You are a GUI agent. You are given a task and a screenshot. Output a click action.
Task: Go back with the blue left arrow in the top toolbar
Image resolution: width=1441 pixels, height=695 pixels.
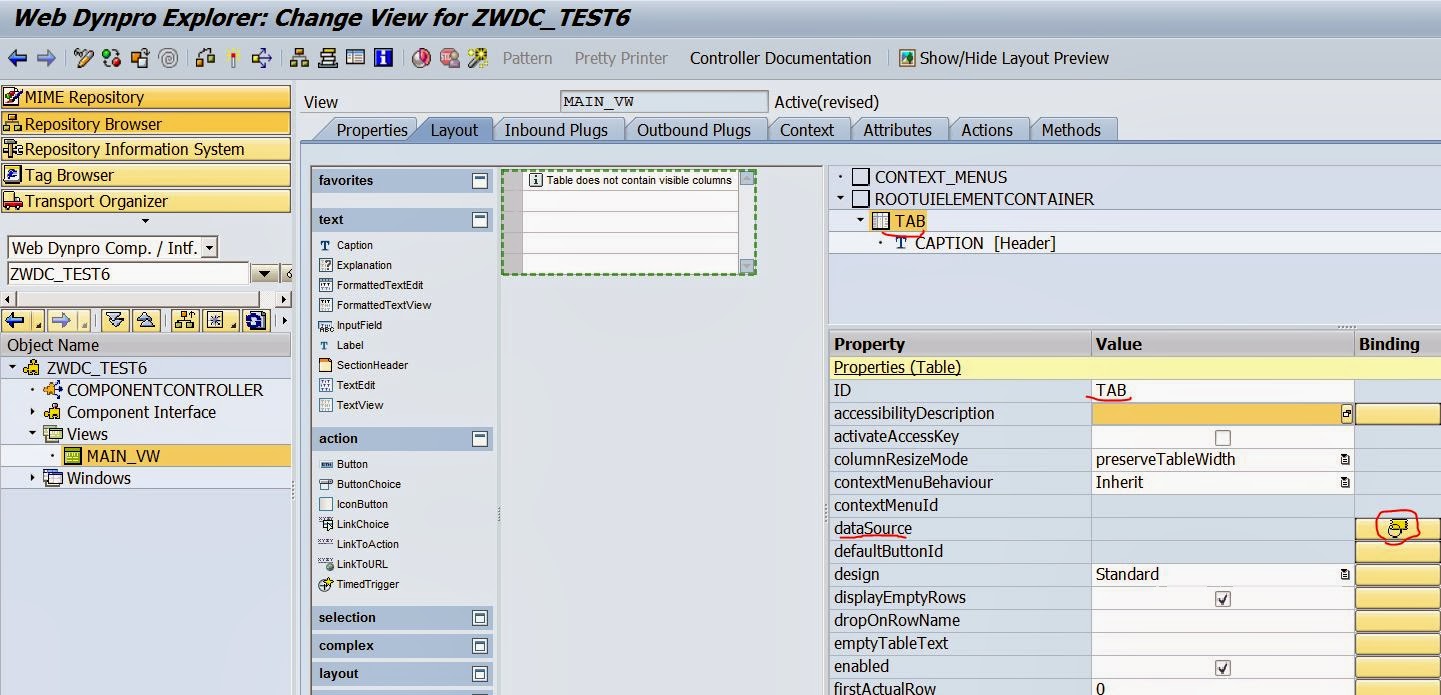(x=17, y=58)
